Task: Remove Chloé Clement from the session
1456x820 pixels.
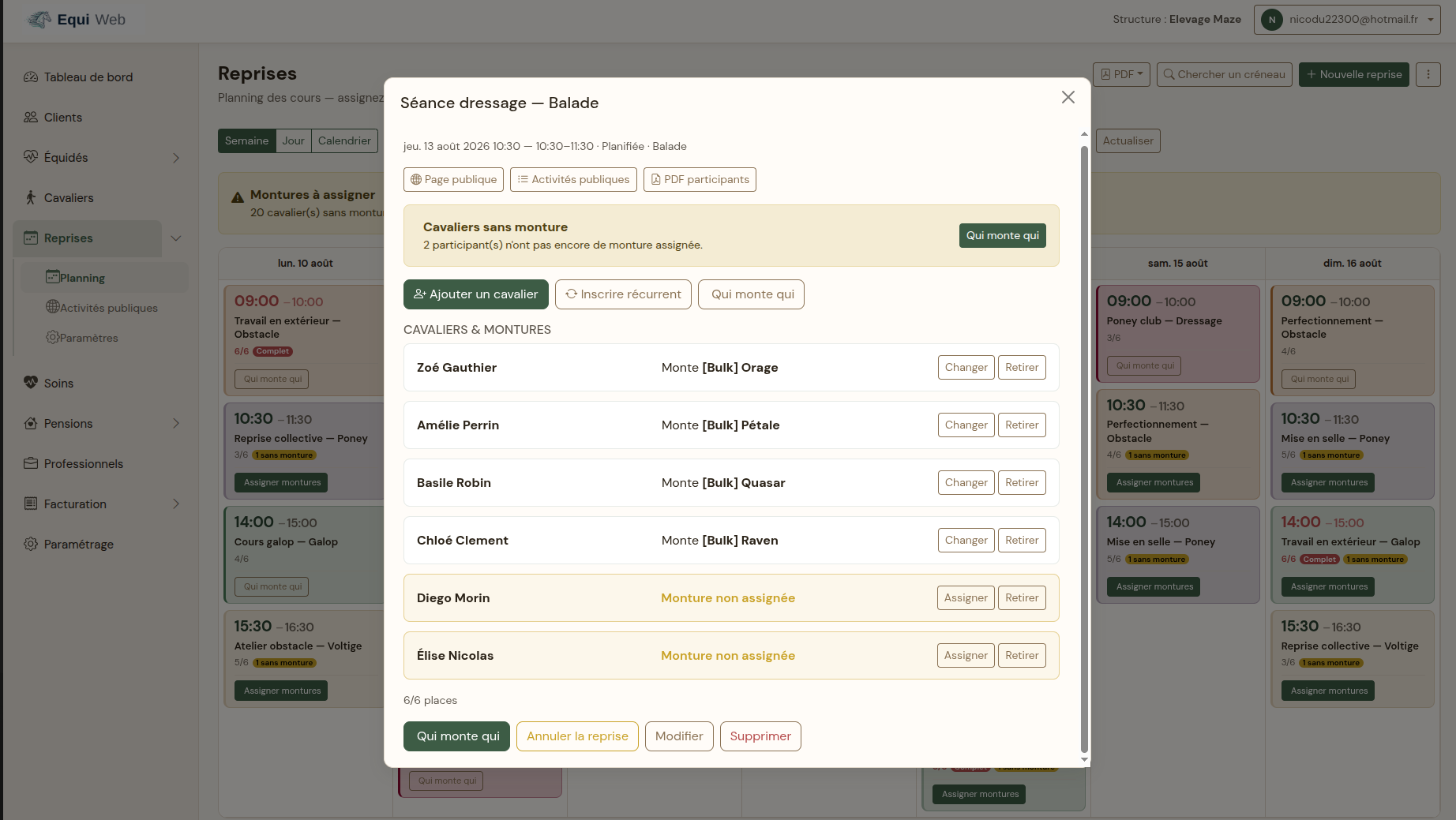Action: click(1022, 540)
